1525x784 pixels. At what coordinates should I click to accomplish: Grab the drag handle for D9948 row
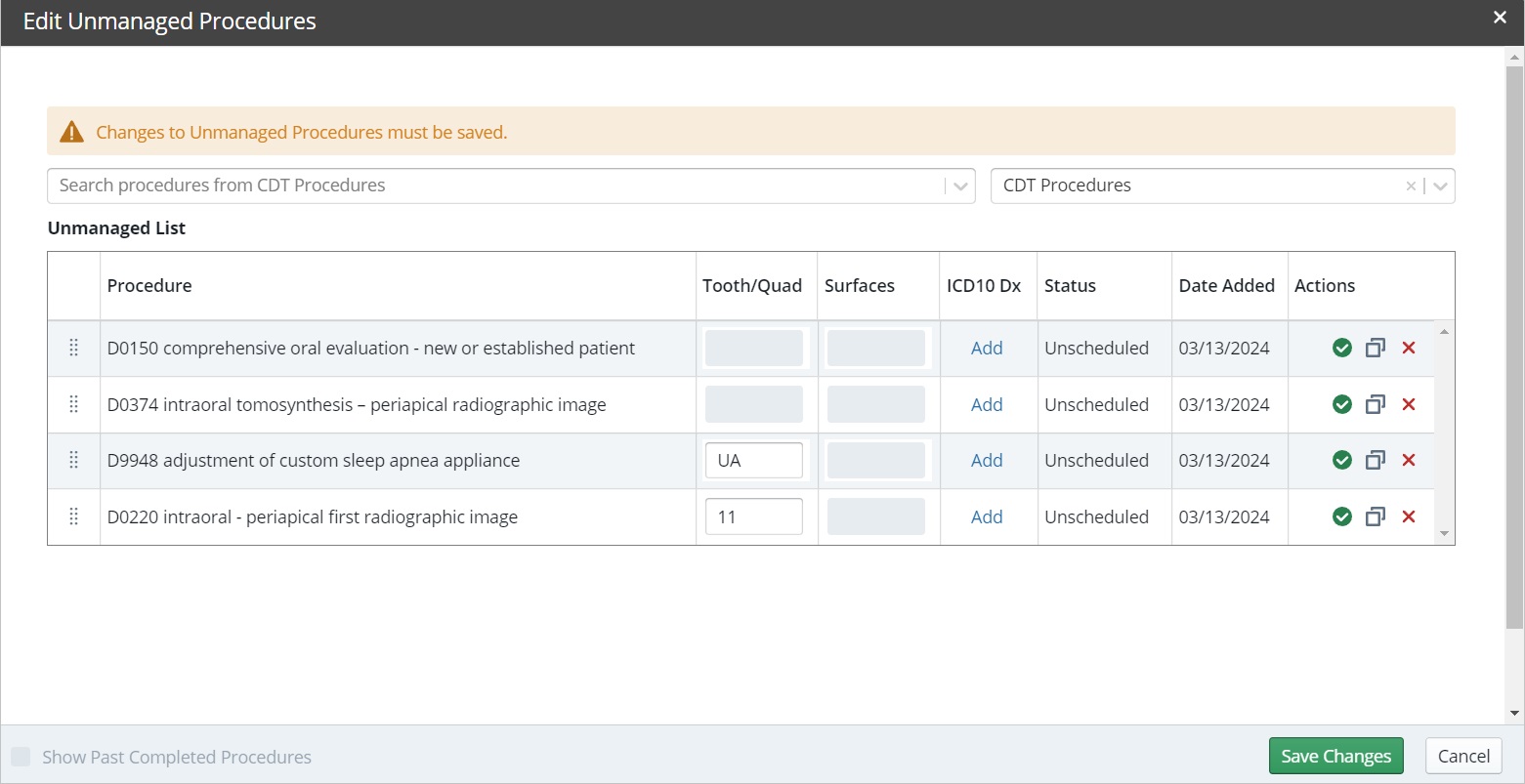[x=73, y=460]
